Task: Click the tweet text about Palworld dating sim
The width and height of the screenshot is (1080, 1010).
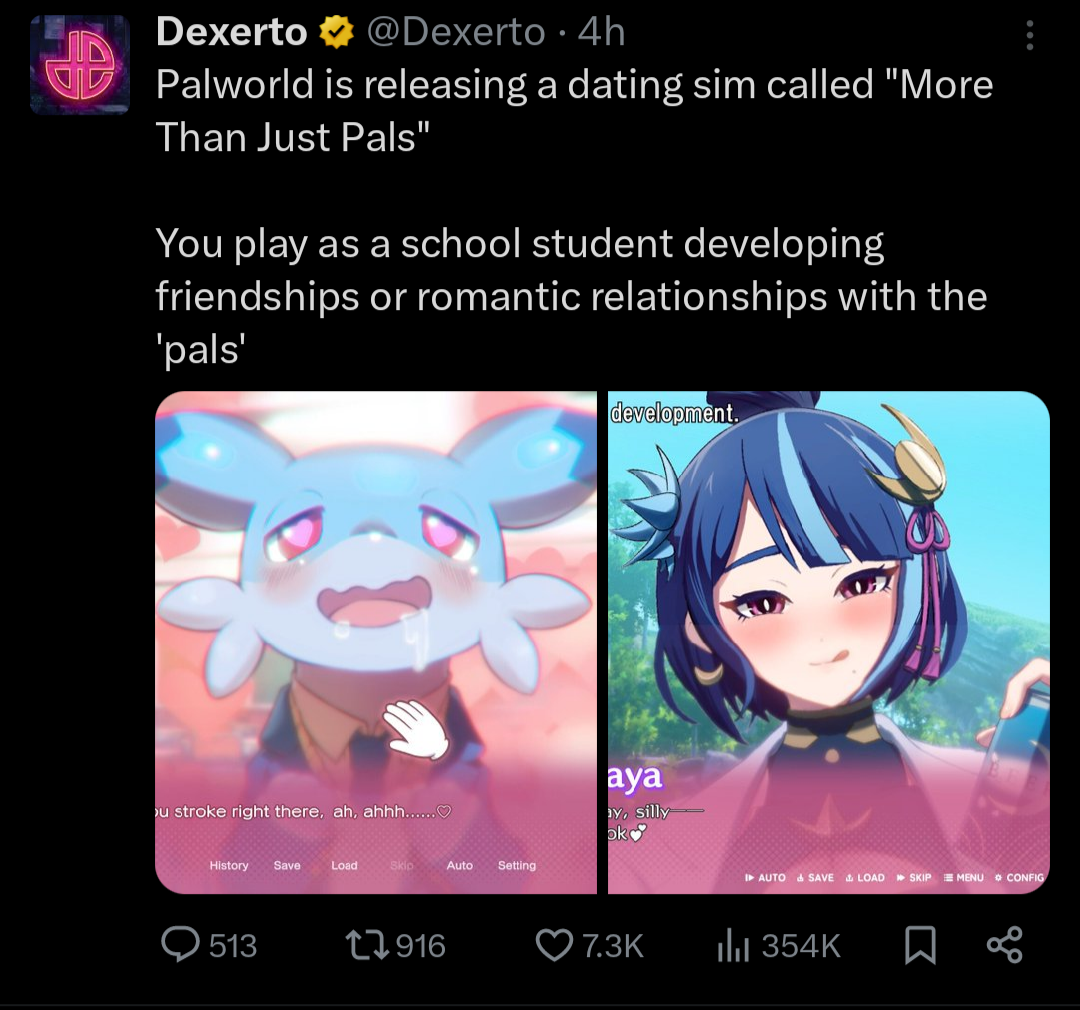Action: [574, 110]
